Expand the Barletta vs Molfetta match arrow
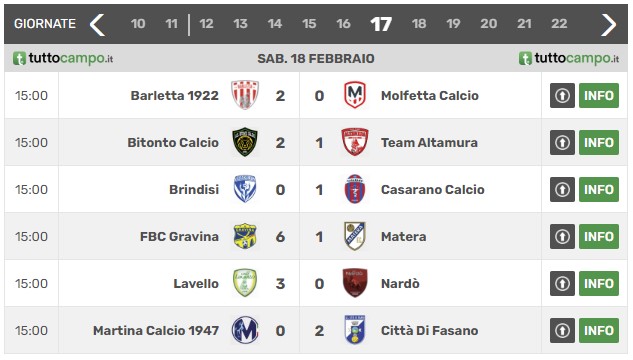 coord(562,96)
